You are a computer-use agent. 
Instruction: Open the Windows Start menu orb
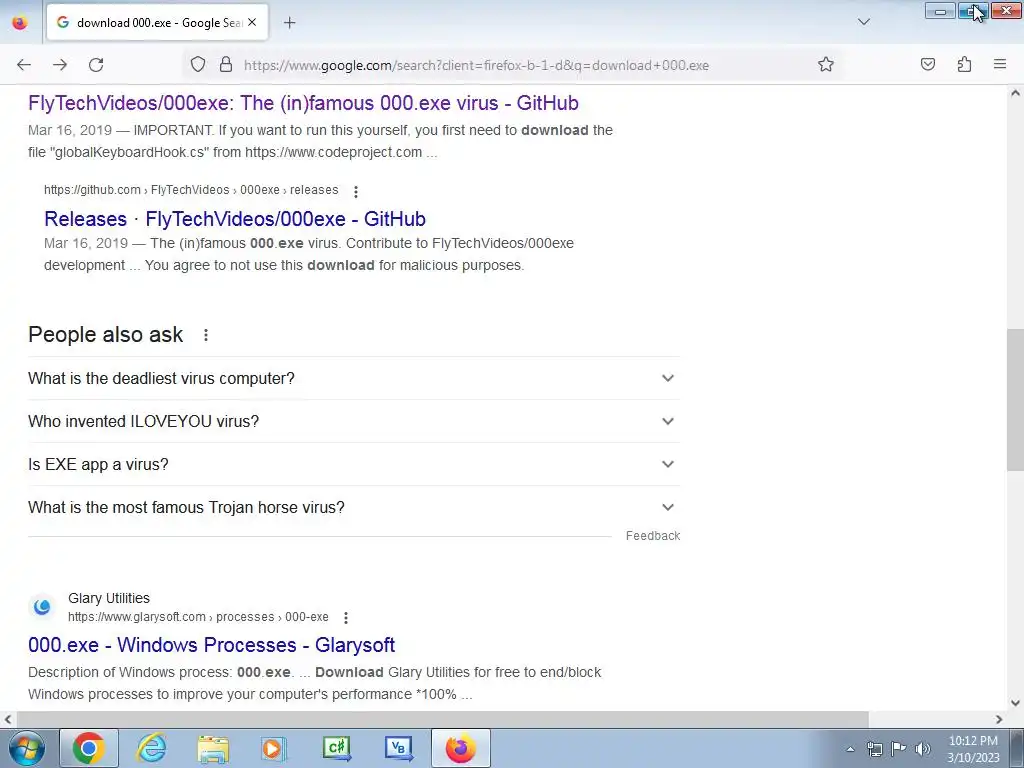click(27, 748)
